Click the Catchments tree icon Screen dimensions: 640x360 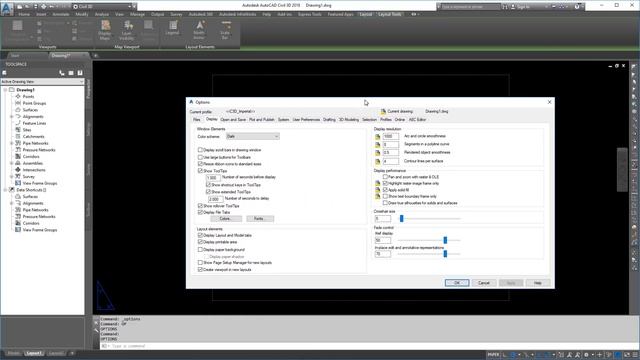(18, 136)
